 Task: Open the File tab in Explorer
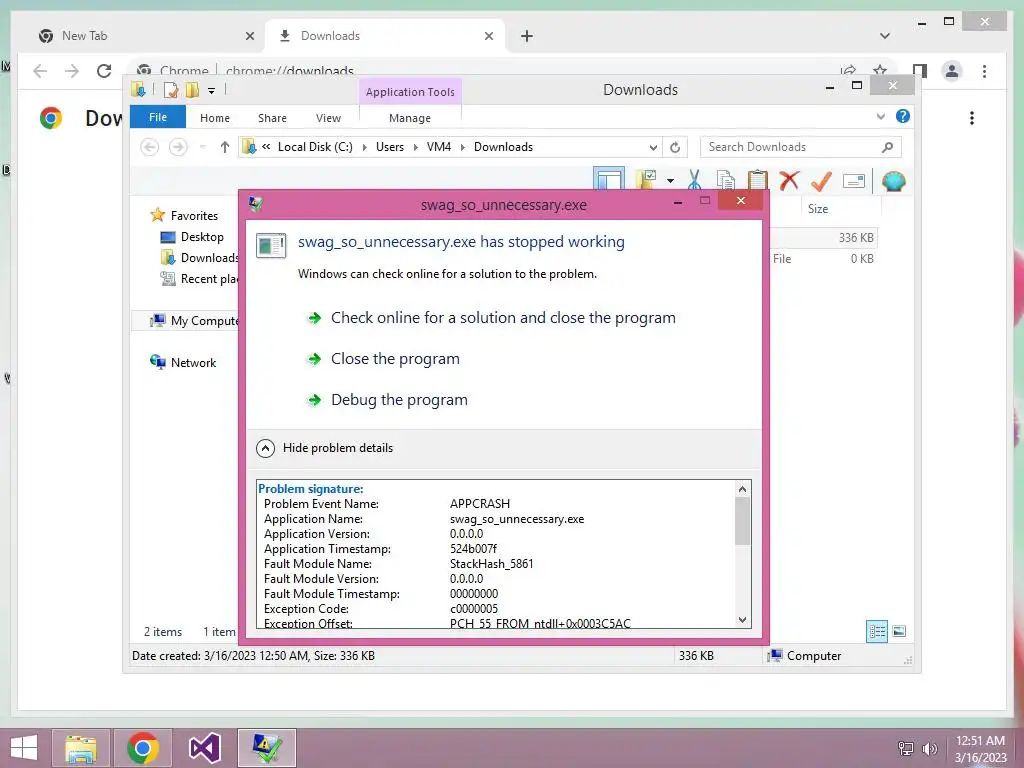click(158, 117)
